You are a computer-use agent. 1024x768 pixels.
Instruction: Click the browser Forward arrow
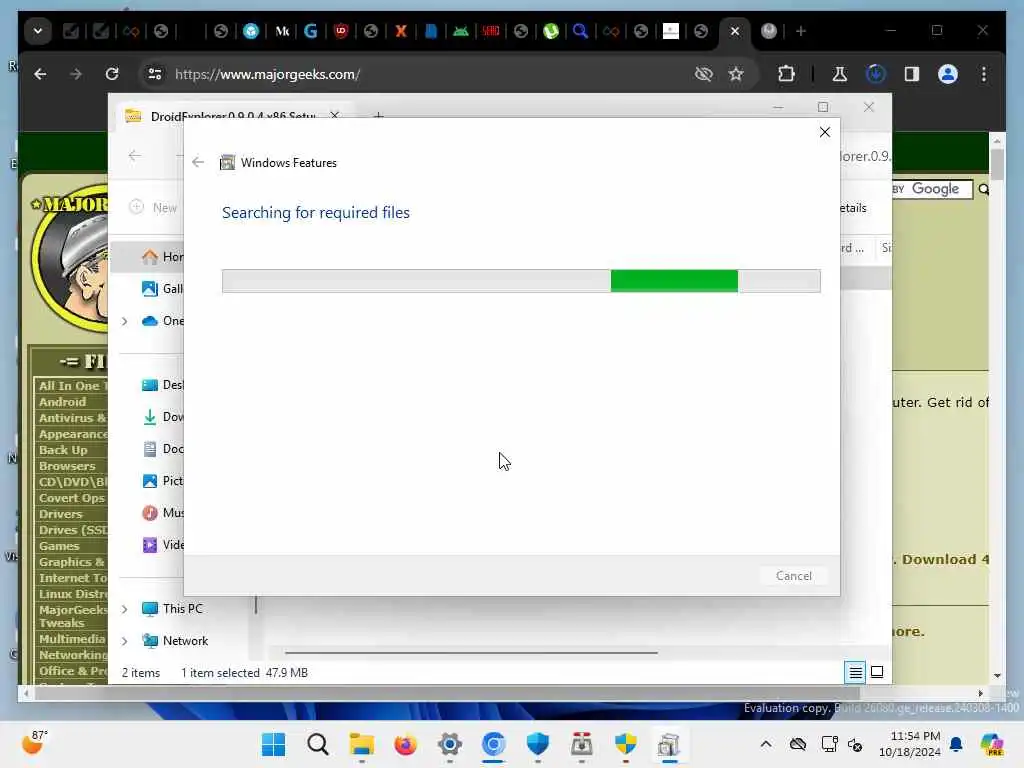click(76, 74)
